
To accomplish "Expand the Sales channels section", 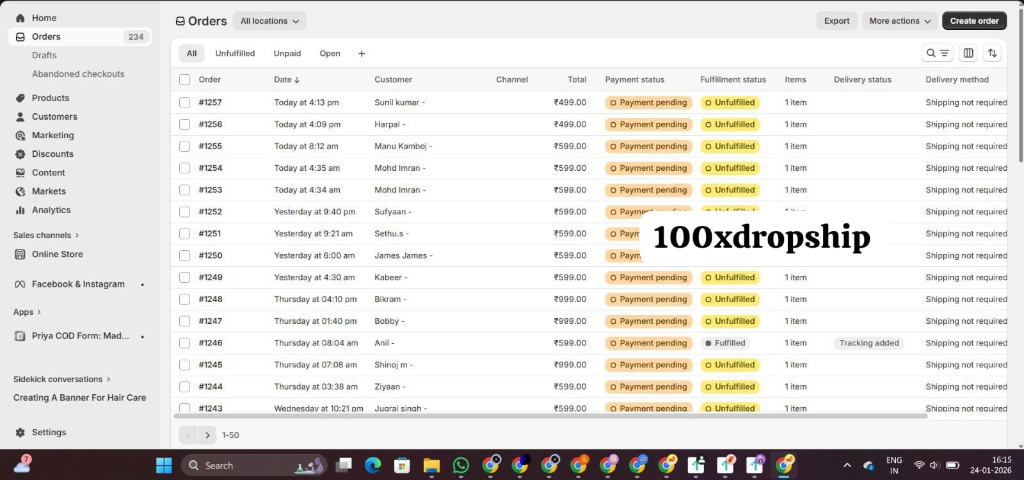I will (x=46, y=235).
